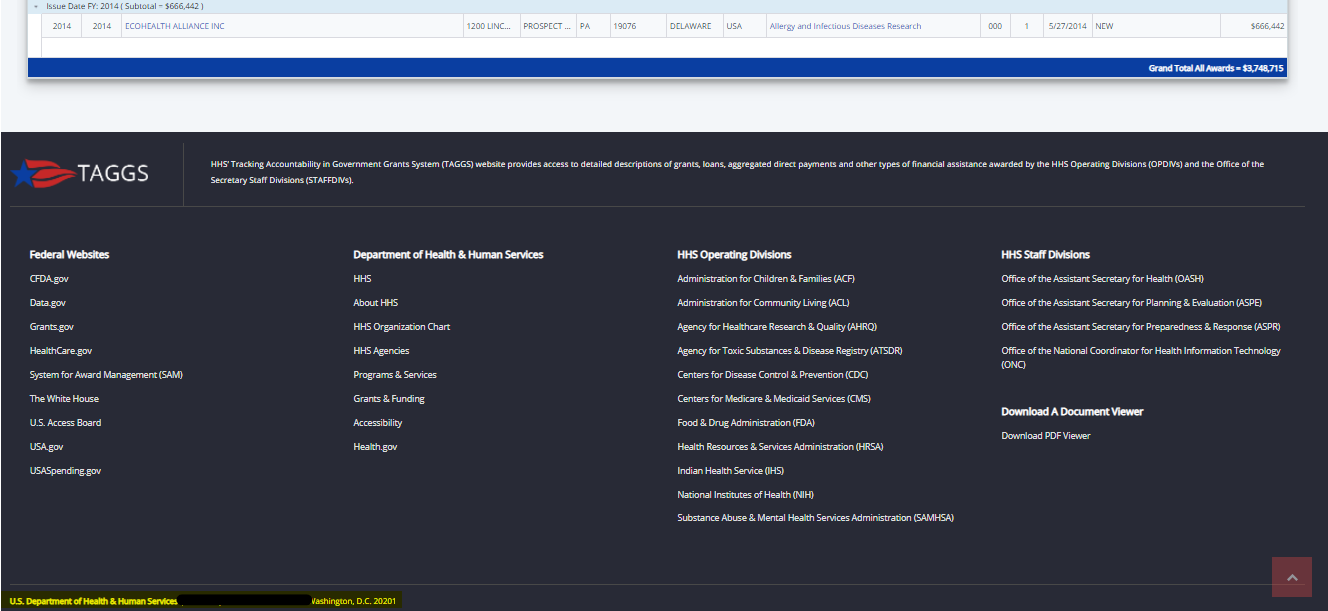Viewport: 1328px width, 611px height.
Task: Open the Accessibility link
Action: 378,423
